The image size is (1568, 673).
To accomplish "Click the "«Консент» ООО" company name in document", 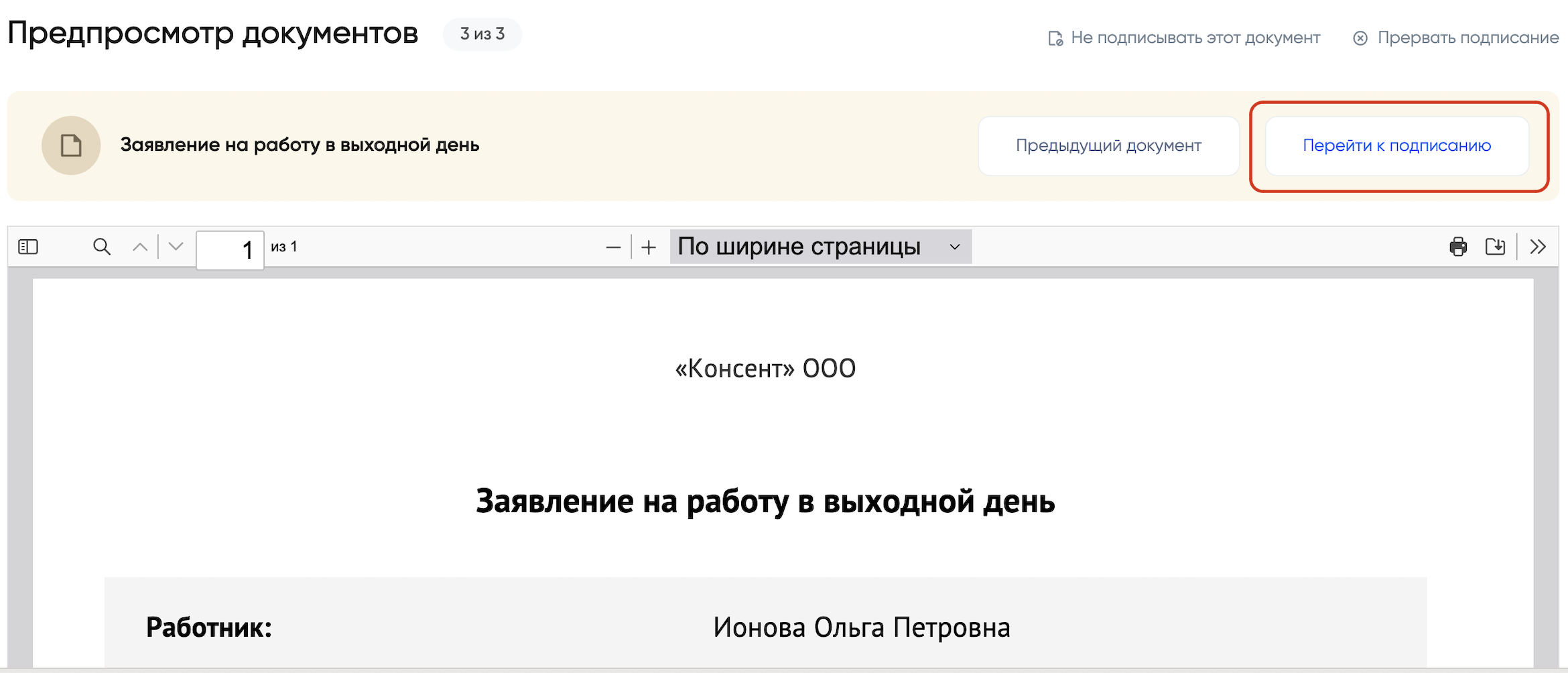I will pos(765,369).
